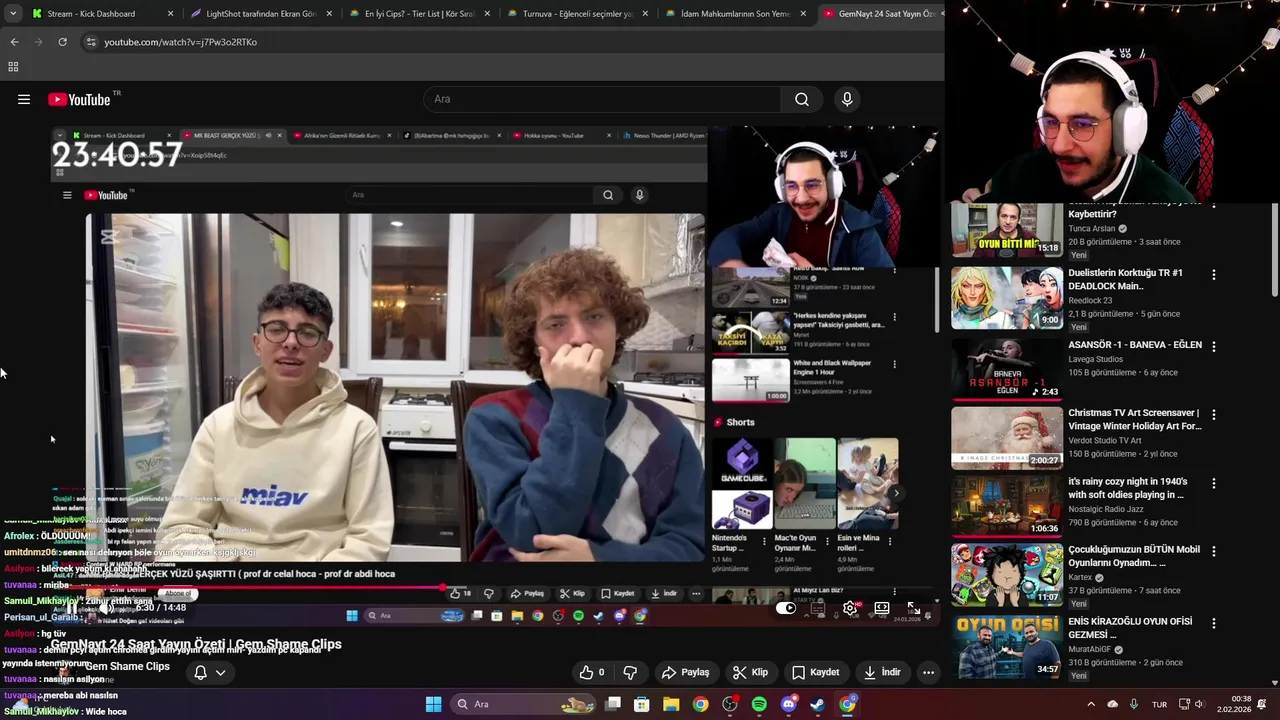This screenshot has width=1280, height=720.
Task: Share the video via Paylaş
Action: click(x=686, y=672)
